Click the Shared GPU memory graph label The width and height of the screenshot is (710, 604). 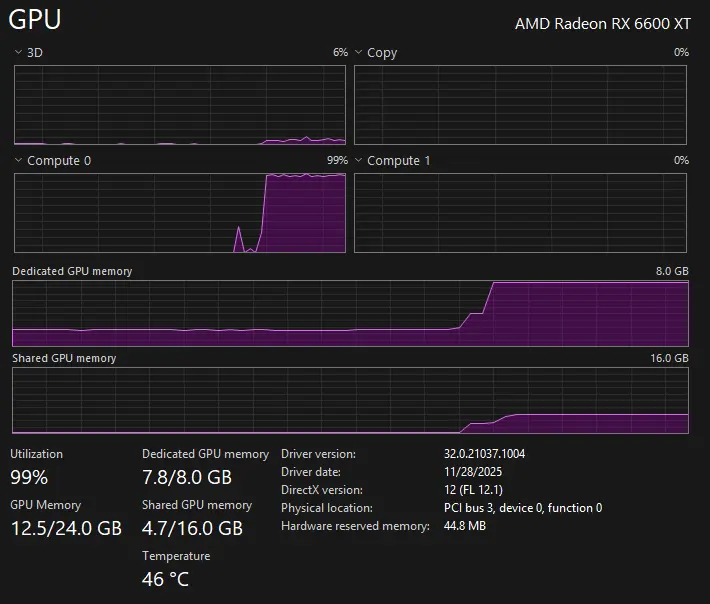click(x=64, y=358)
